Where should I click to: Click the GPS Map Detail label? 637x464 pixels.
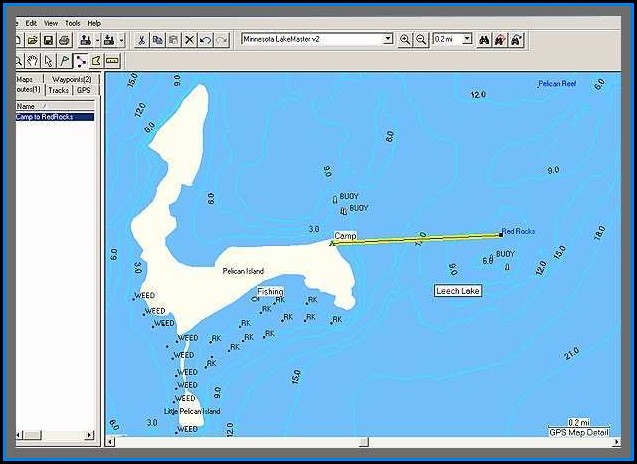click(579, 432)
